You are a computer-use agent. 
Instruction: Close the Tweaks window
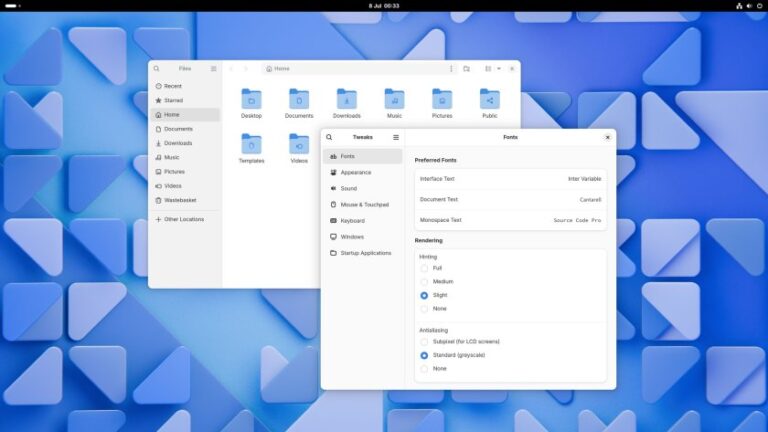point(607,137)
